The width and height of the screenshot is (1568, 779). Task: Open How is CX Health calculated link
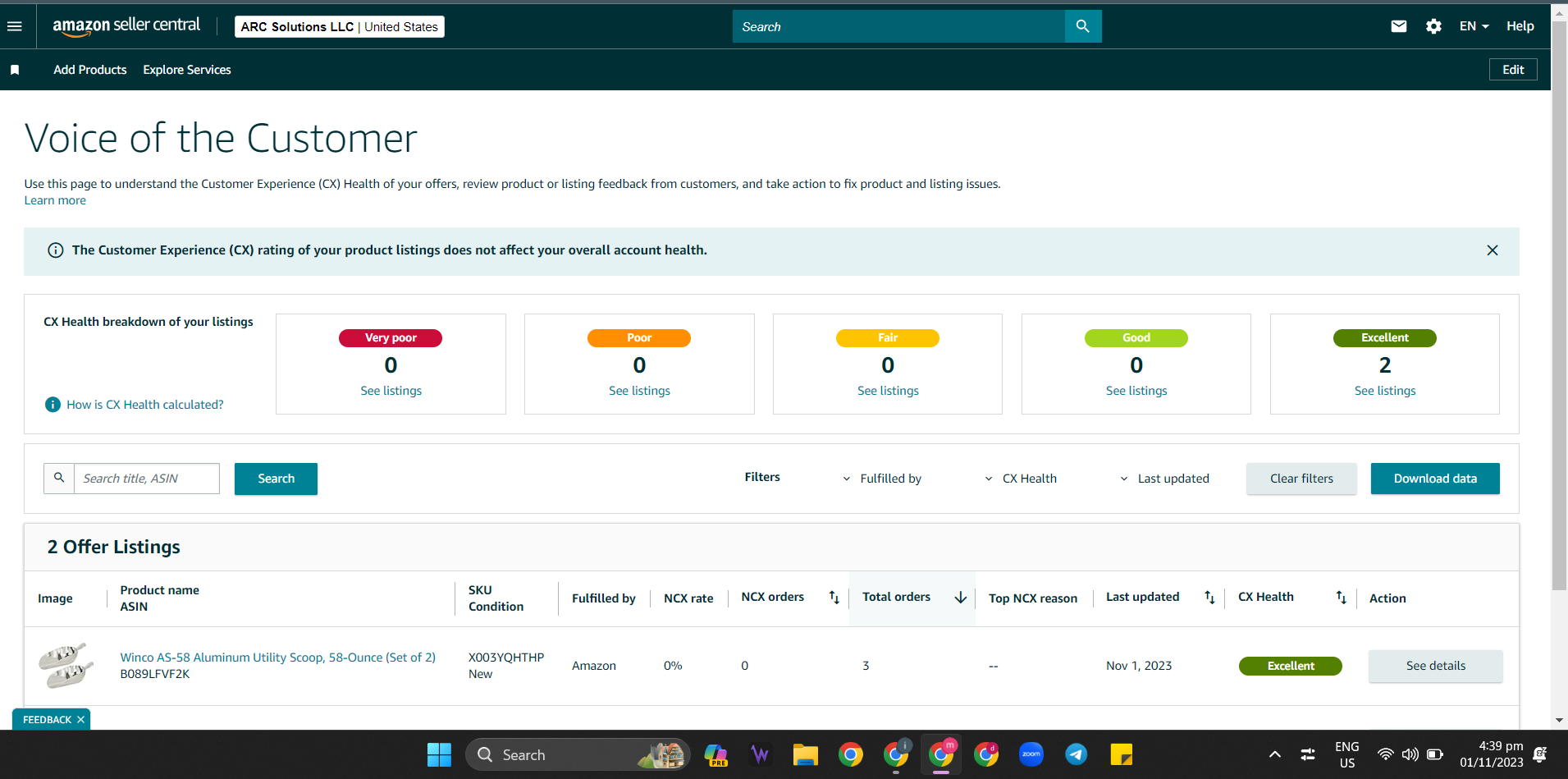pyautogui.click(x=145, y=405)
